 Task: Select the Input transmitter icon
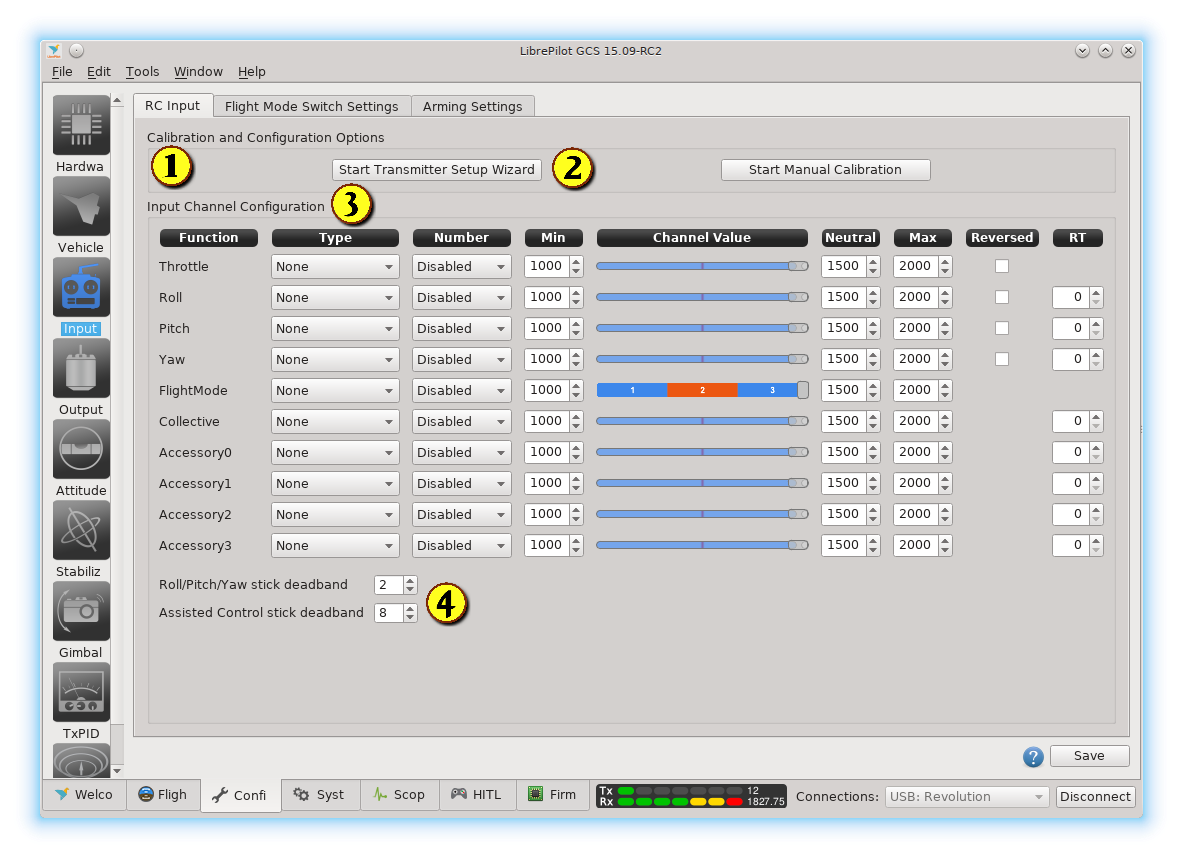(x=81, y=288)
